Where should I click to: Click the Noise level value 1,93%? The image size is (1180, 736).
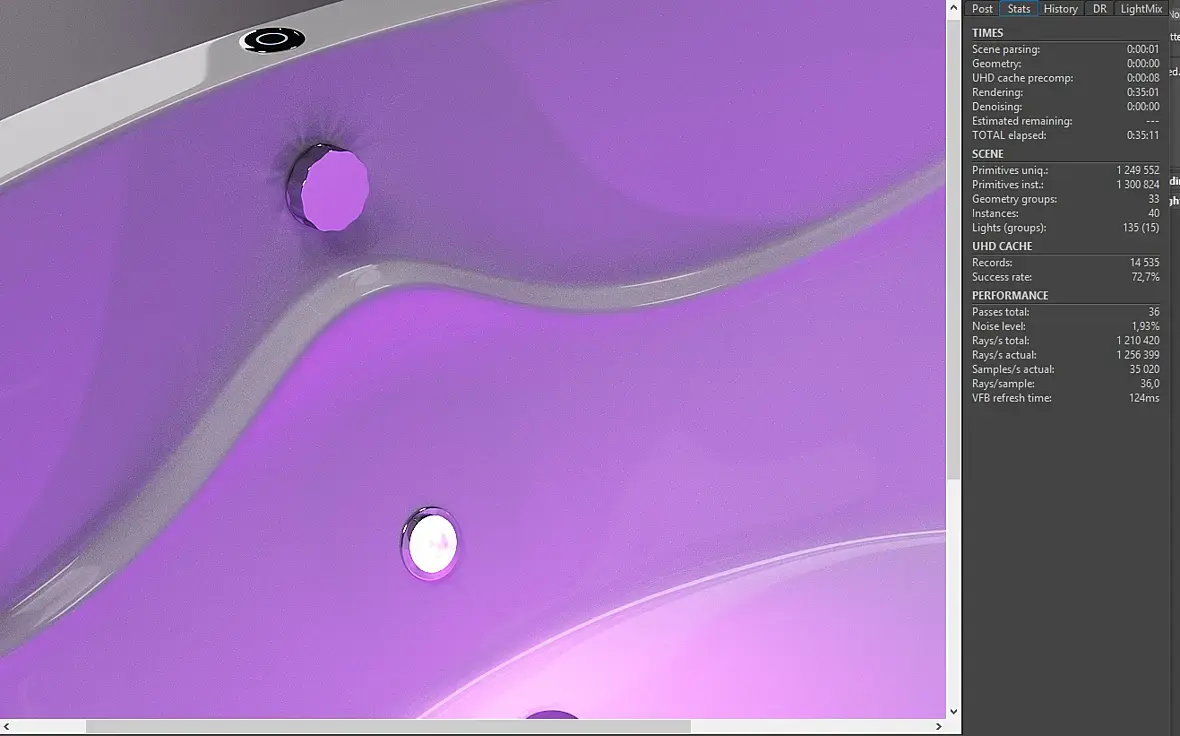pos(1145,327)
